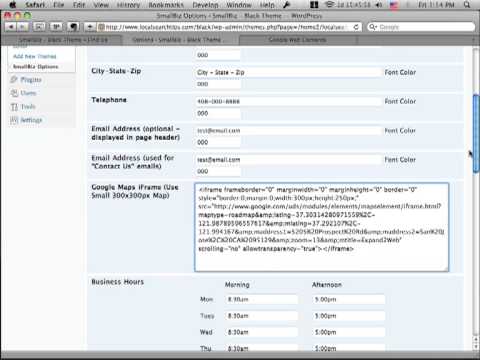This screenshot has width=480, height=360.
Task: Click Font Color label beside Telephone
Action: point(400,101)
